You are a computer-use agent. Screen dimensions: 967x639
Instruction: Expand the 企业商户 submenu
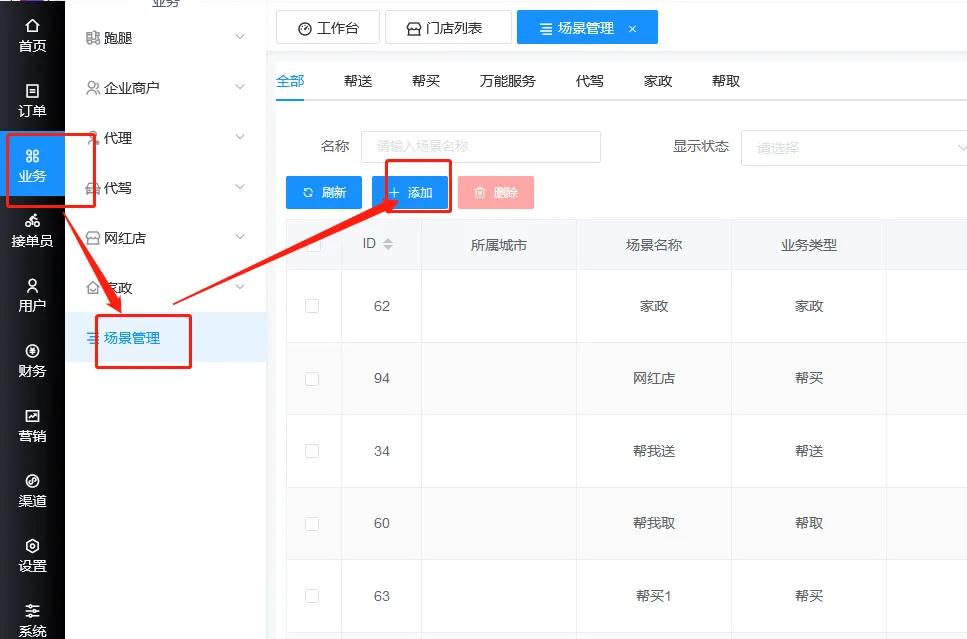coord(165,88)
